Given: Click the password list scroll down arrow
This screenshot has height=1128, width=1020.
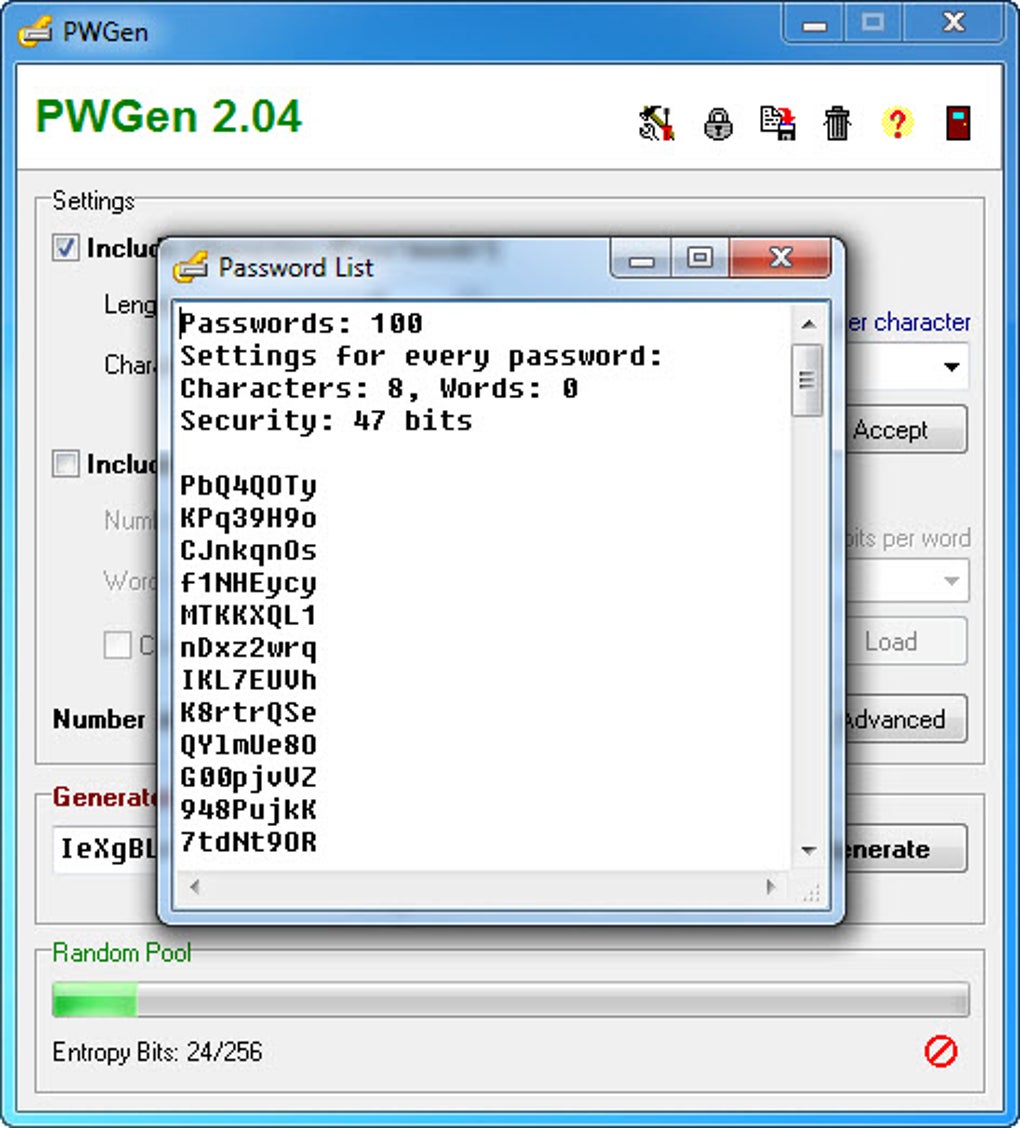Looking at the screenshot, I should coord(808,850).
